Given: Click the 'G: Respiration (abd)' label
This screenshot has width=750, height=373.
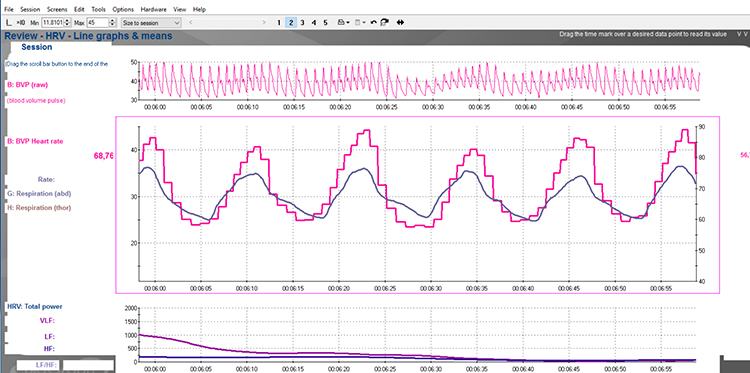Looking at the screenshot, I should point(39,194).
